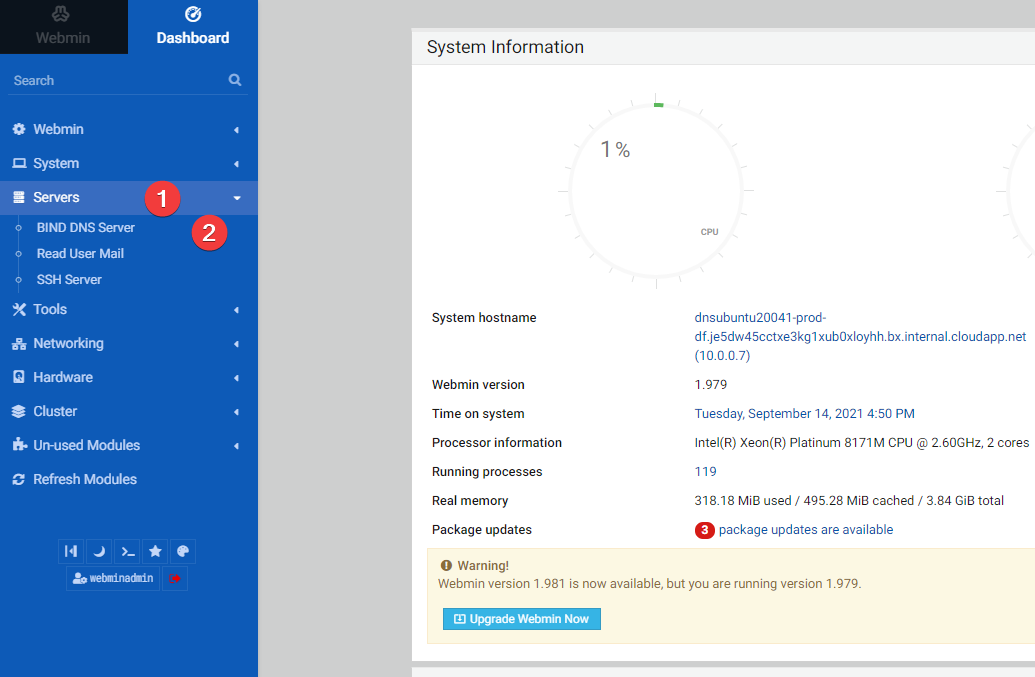Click Refresh Modules

[x=129, y=480]
